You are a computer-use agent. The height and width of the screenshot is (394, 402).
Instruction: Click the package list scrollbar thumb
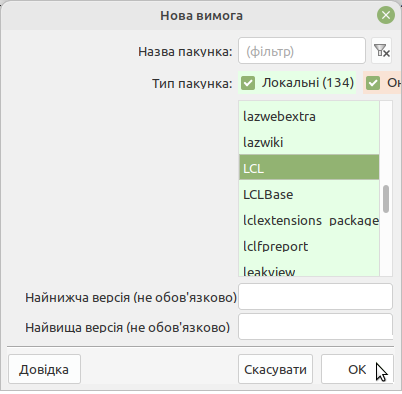pyautogui.click(x=386, y=199)
